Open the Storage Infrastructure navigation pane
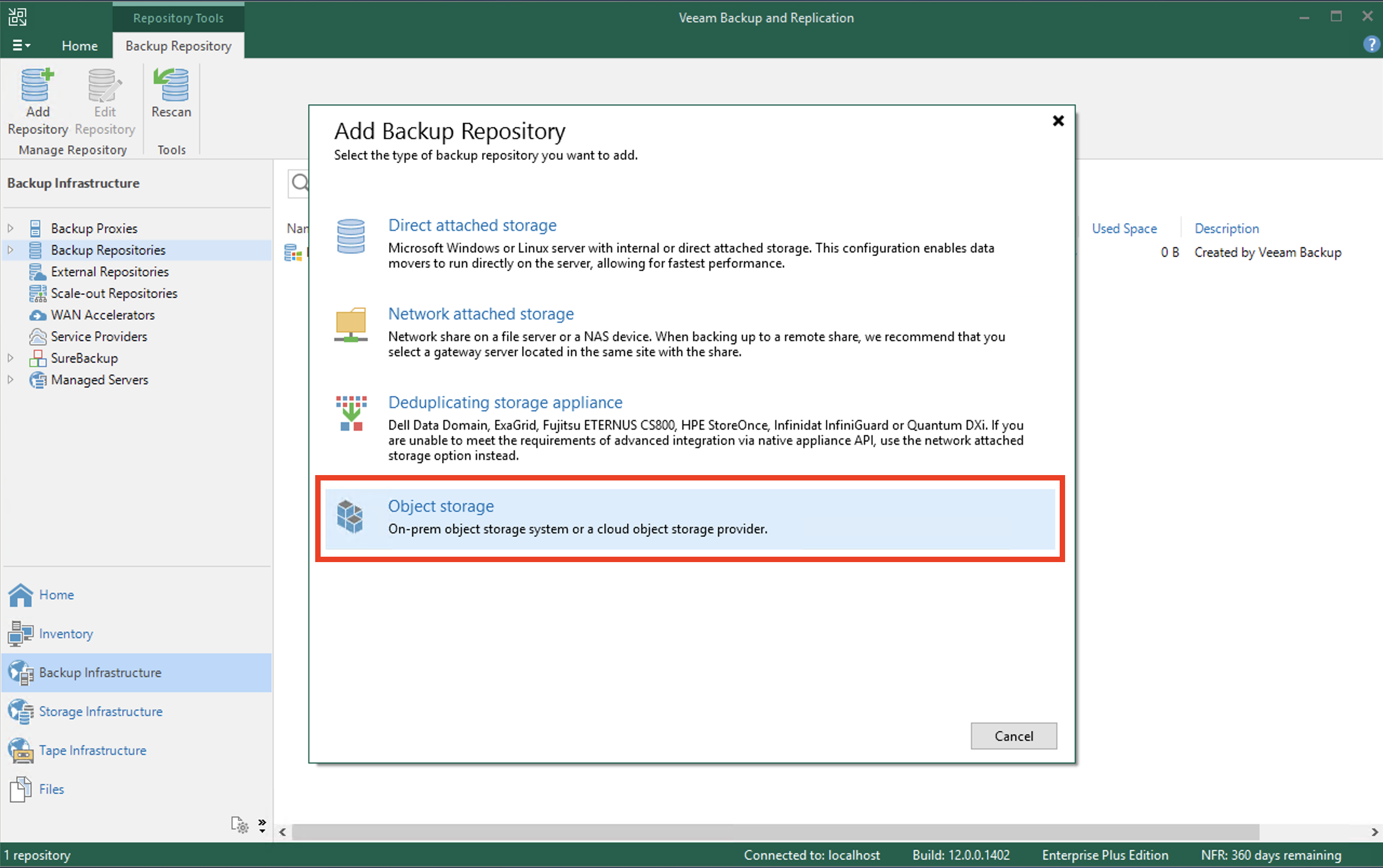This screenshot has height=868, width=1383. pyautogui.click(x=137, y=711)
